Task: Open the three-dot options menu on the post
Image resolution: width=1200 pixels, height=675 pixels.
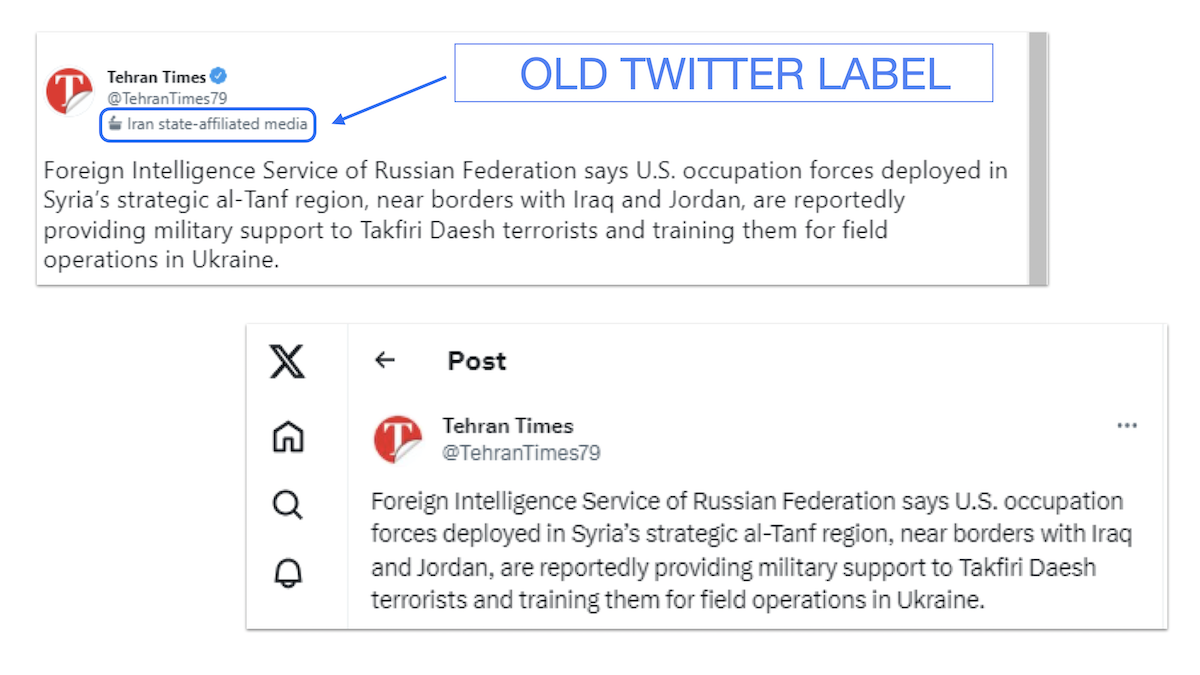Action: [x=1127, y=425]
